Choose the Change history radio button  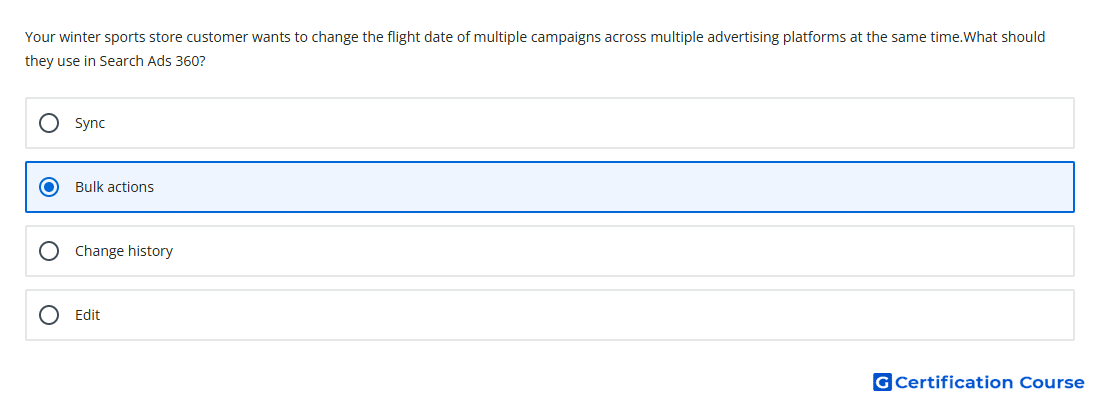(49, 251)
